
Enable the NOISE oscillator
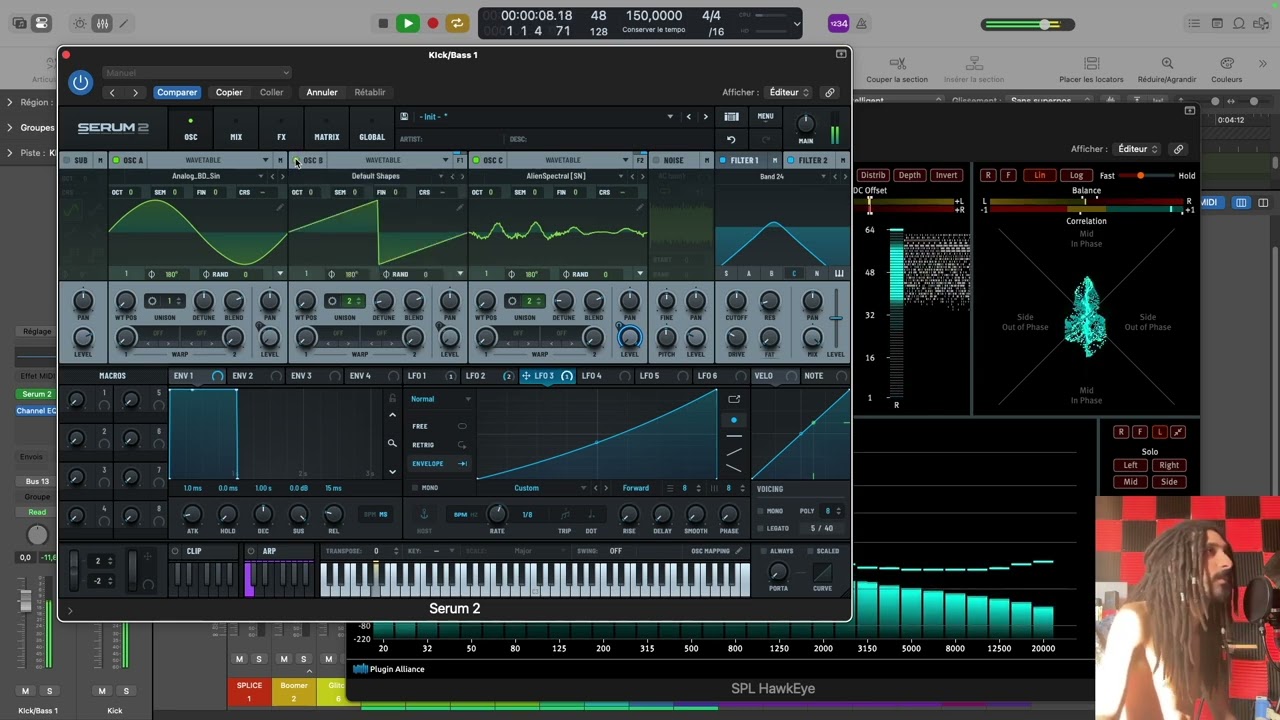656,160
